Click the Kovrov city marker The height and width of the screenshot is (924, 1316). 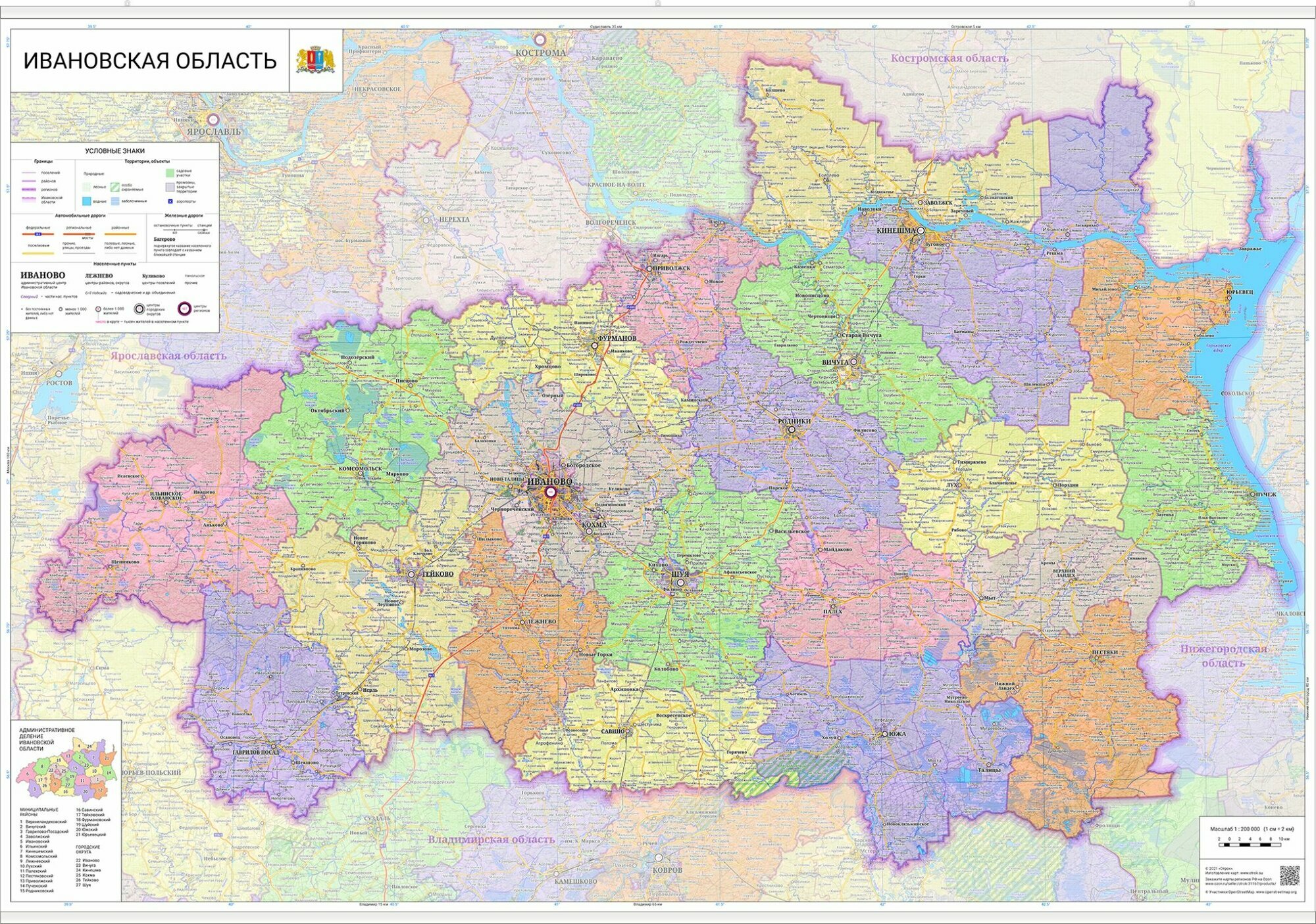659,858
